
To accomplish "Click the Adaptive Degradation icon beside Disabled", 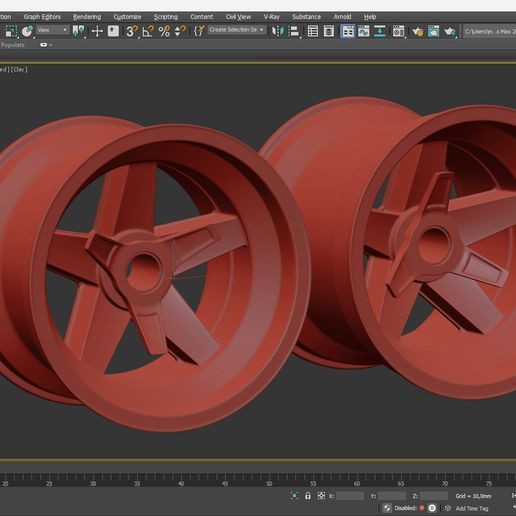I will [387, 508].
